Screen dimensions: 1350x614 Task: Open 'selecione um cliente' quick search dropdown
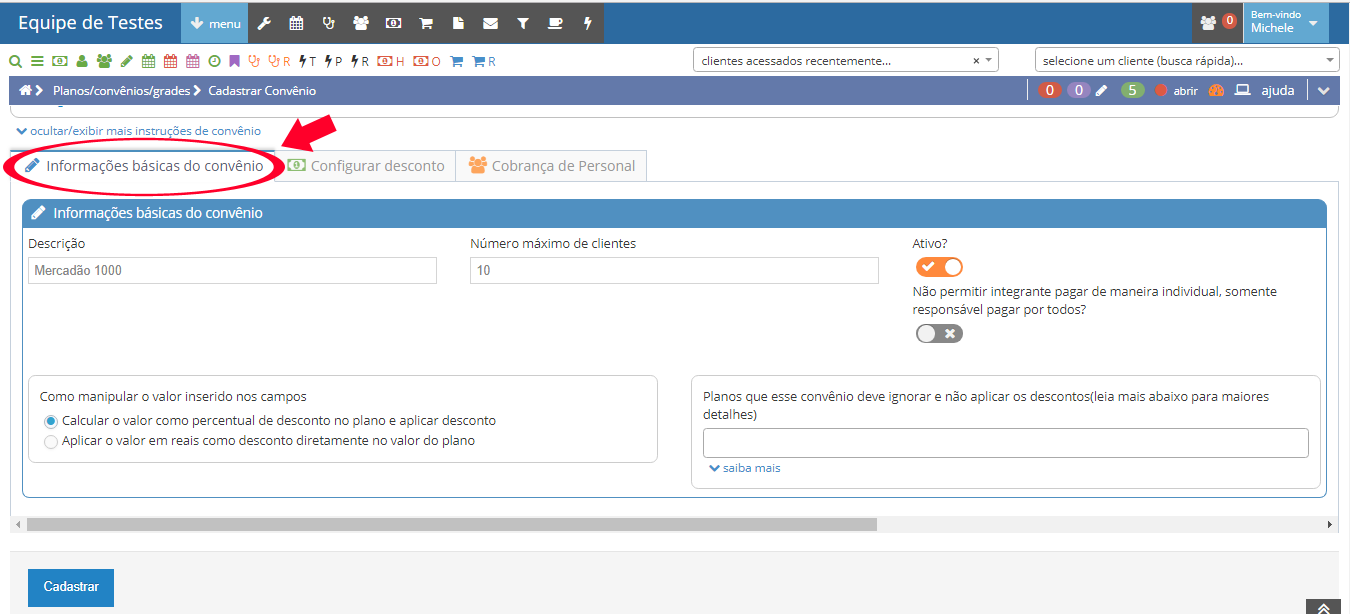(1186, 61)
